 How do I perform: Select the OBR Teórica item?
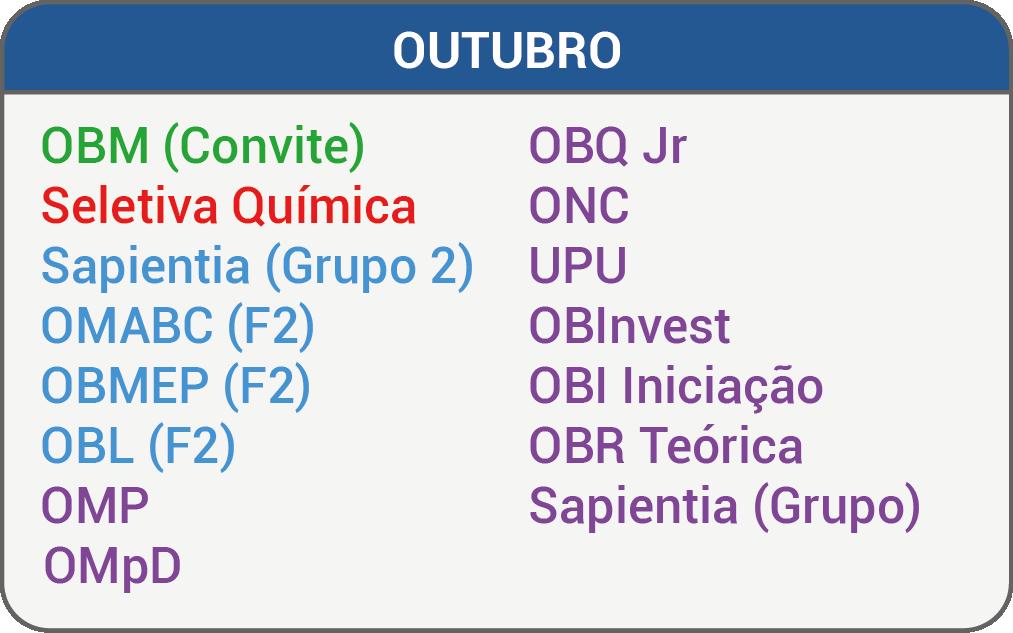pos(665,446)
